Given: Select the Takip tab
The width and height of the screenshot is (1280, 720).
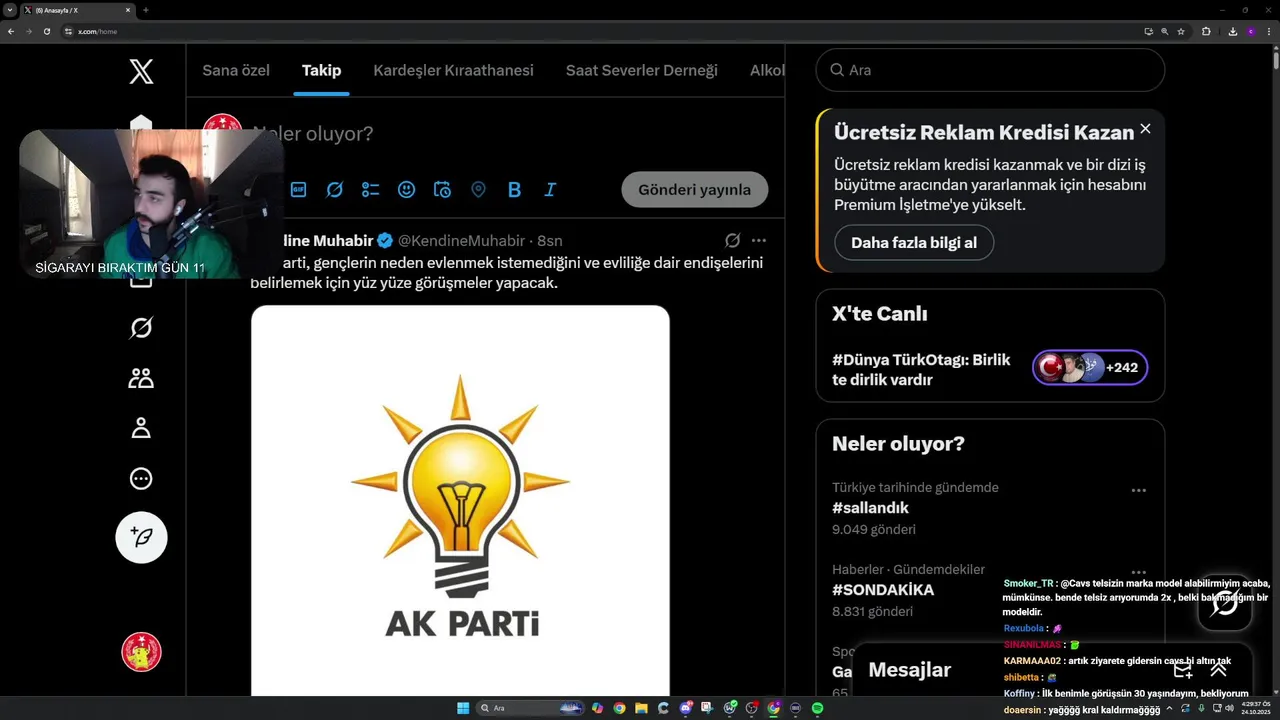Looking at the screenshot, I should pyautogui.click(x=321, y=70).
